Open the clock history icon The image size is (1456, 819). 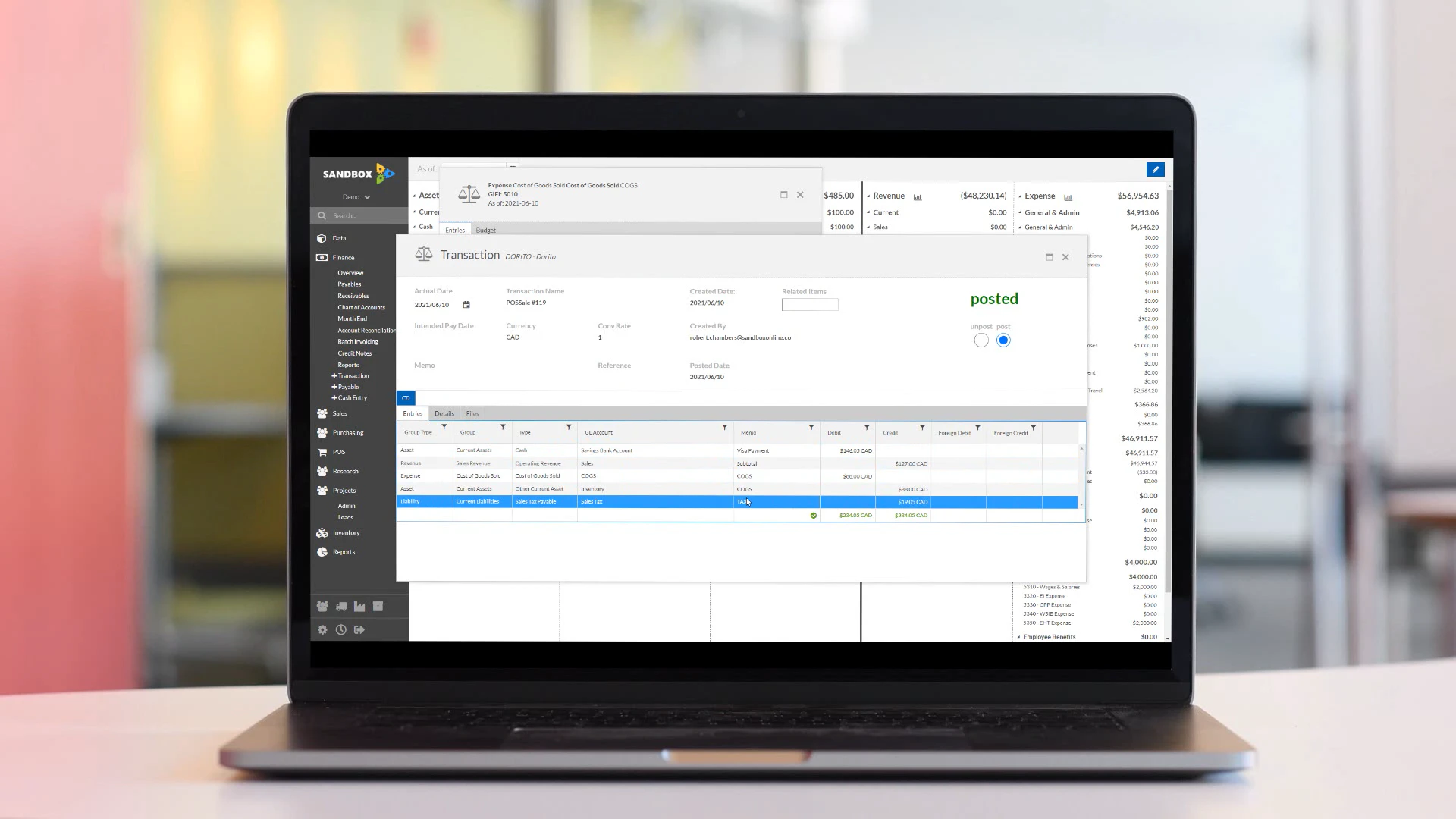[x=341, y=629]
